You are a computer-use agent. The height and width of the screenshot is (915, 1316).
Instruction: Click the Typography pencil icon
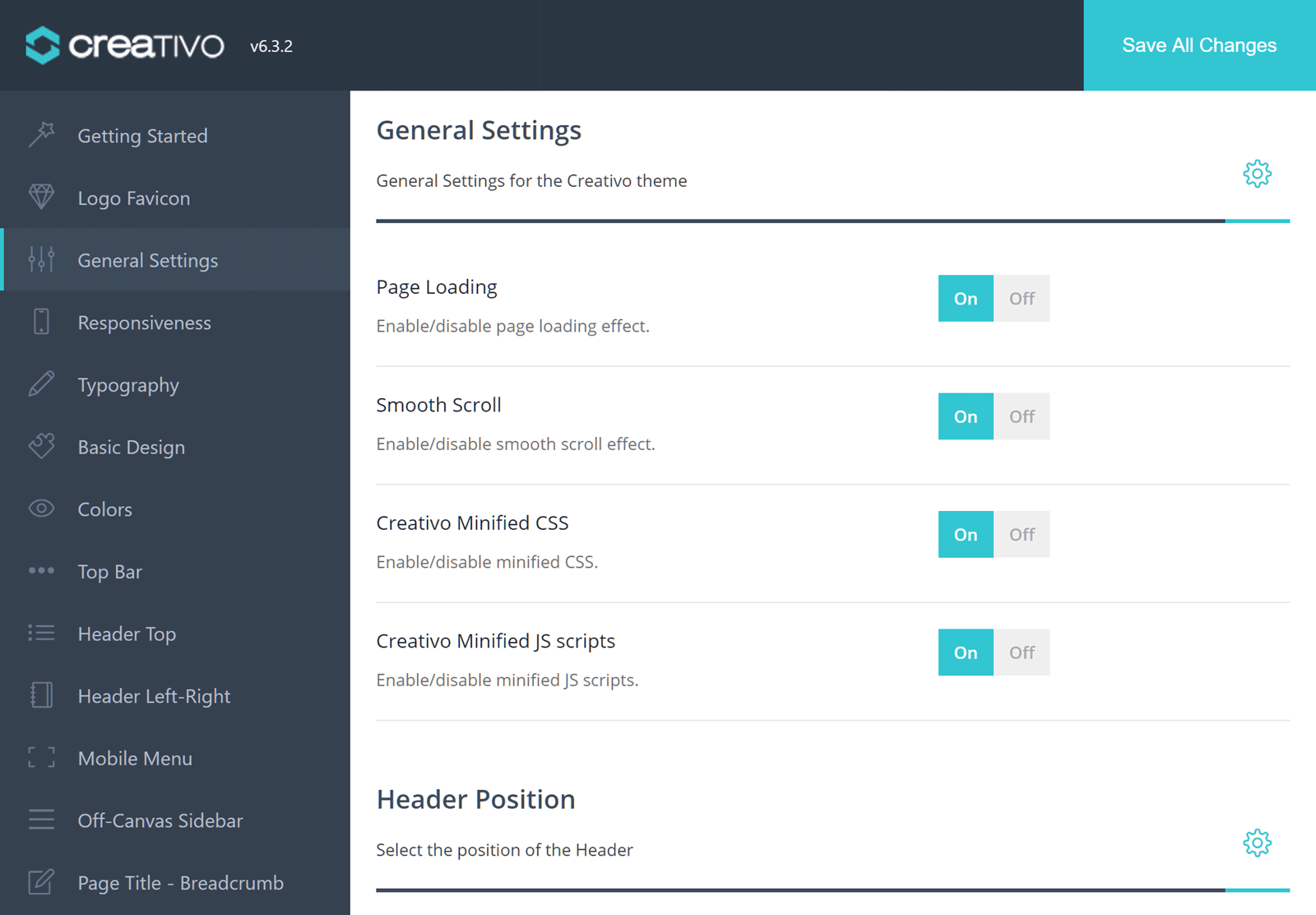[41, 383]
